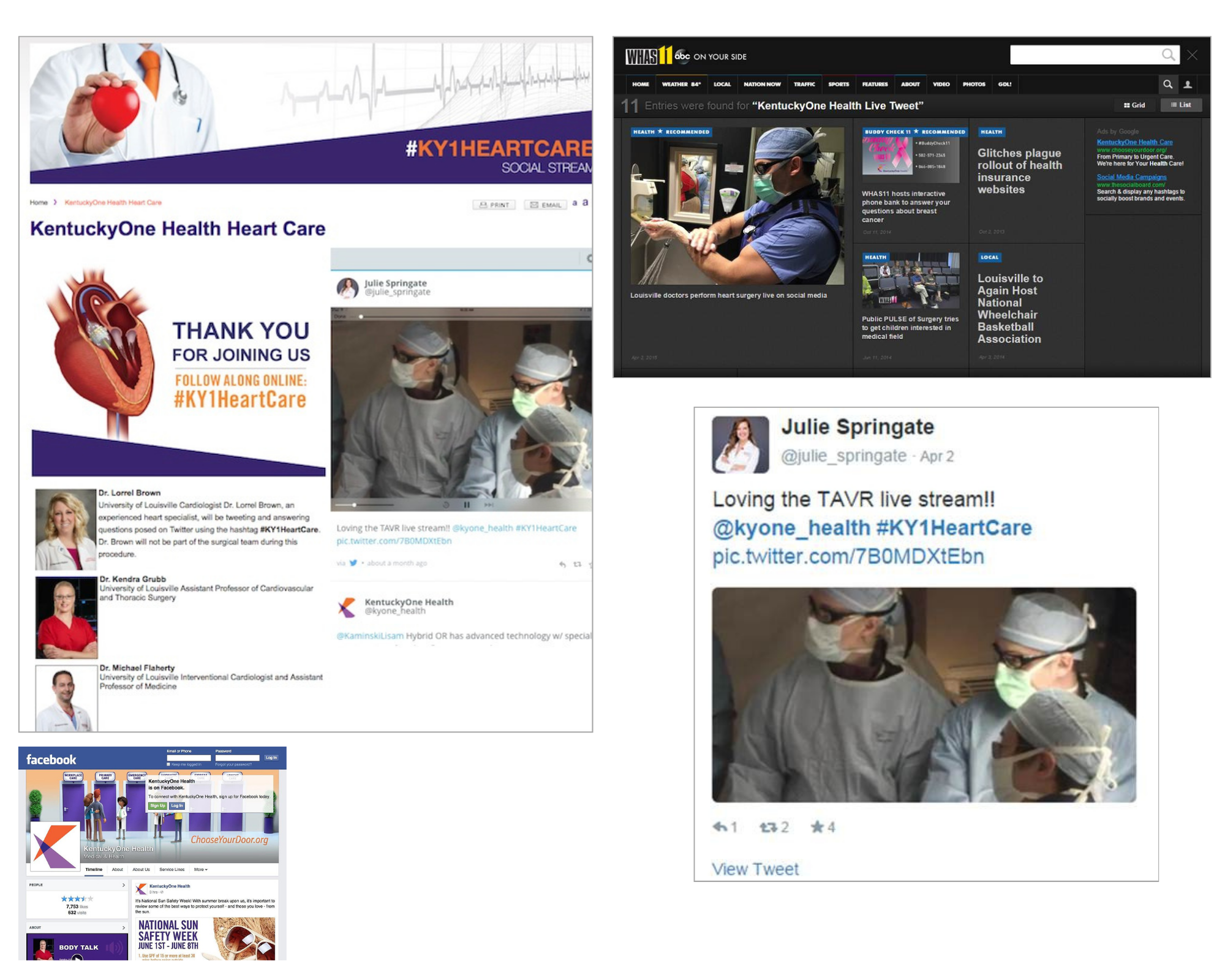Screen dimensions: 1225x980
Task: Click the replay icon in the stream video controls
Action: click(446, 505)
